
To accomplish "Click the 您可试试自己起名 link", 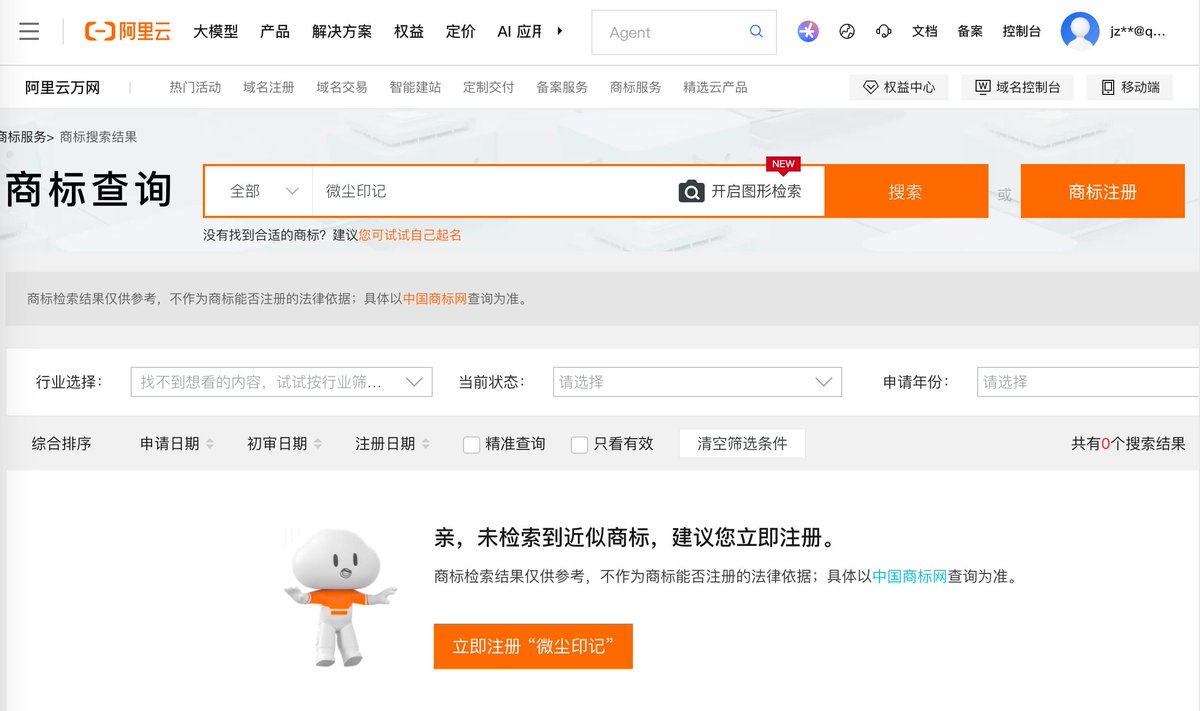I will (410, 235).
